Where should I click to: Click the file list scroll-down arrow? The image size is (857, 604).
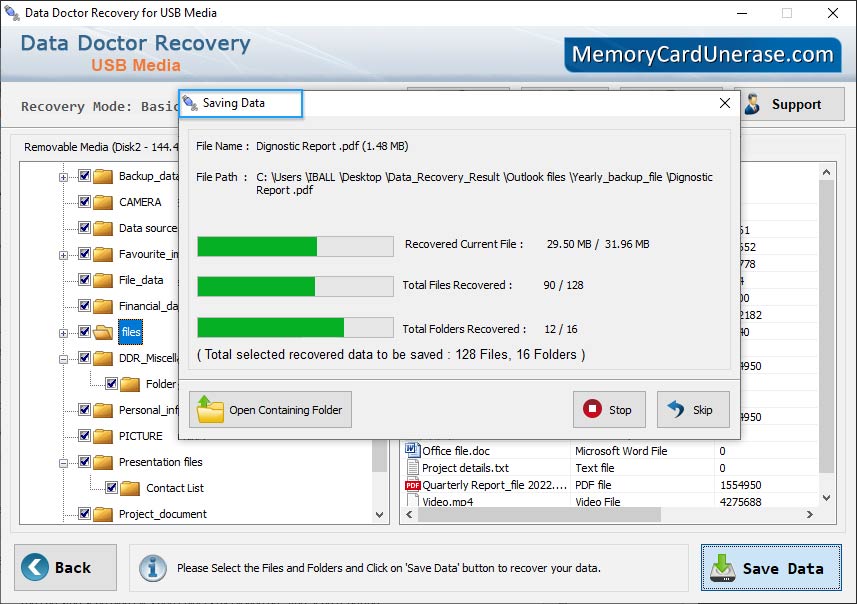(826, 497)
